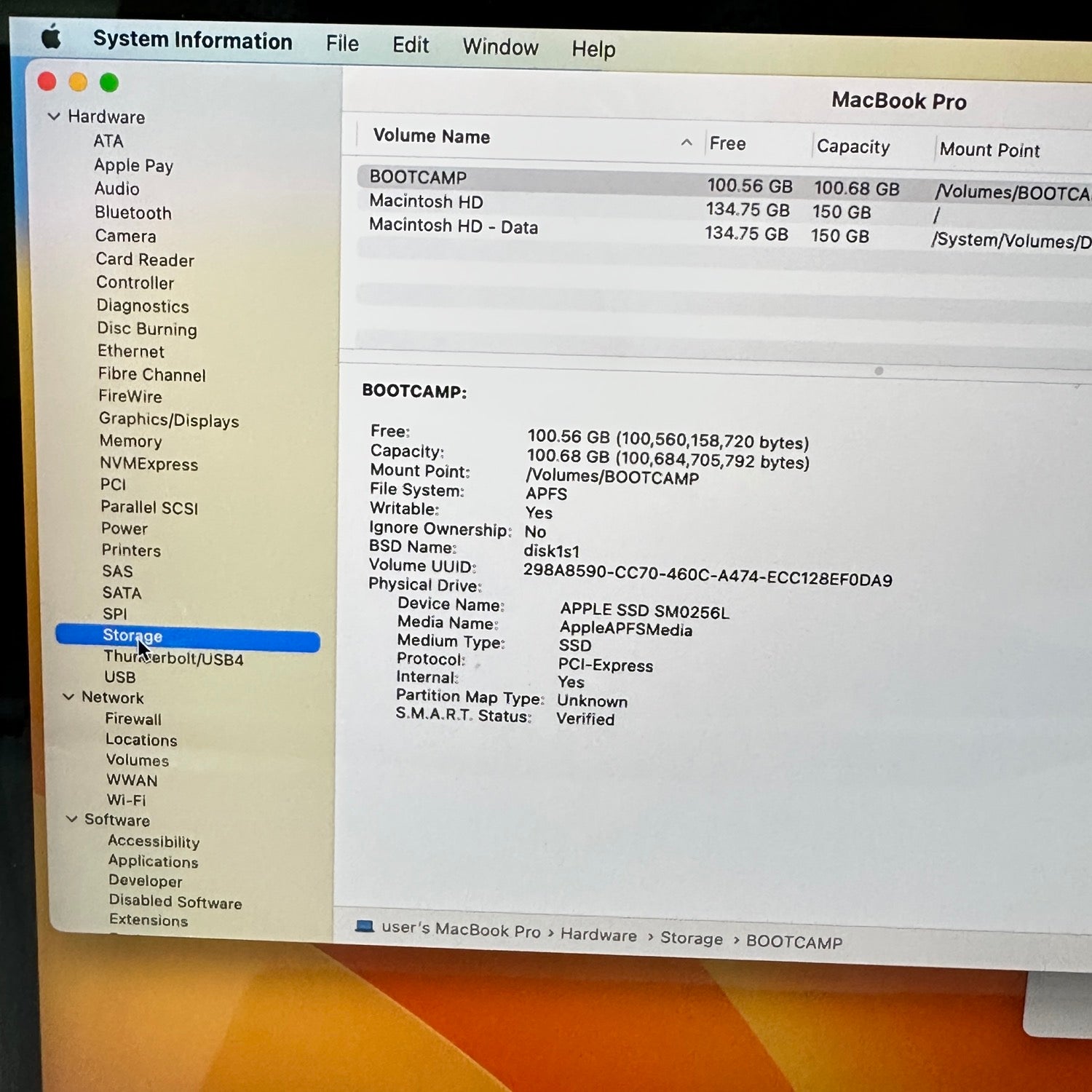Select NVMExpress in the sidebar

tap(149, 464)
